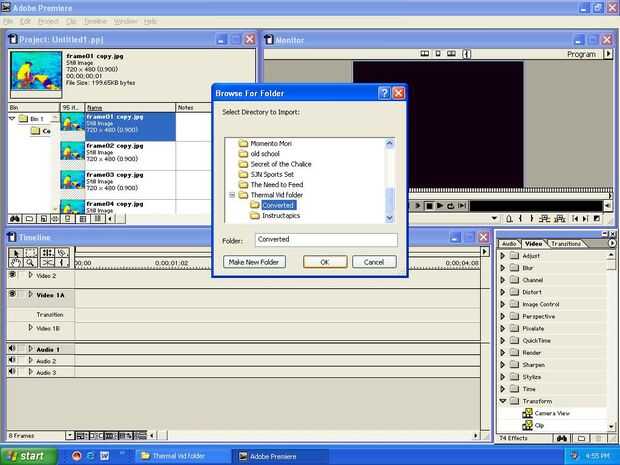Click the Create Item icon in Project window
620x465 pixels.
tap(43, 219)
